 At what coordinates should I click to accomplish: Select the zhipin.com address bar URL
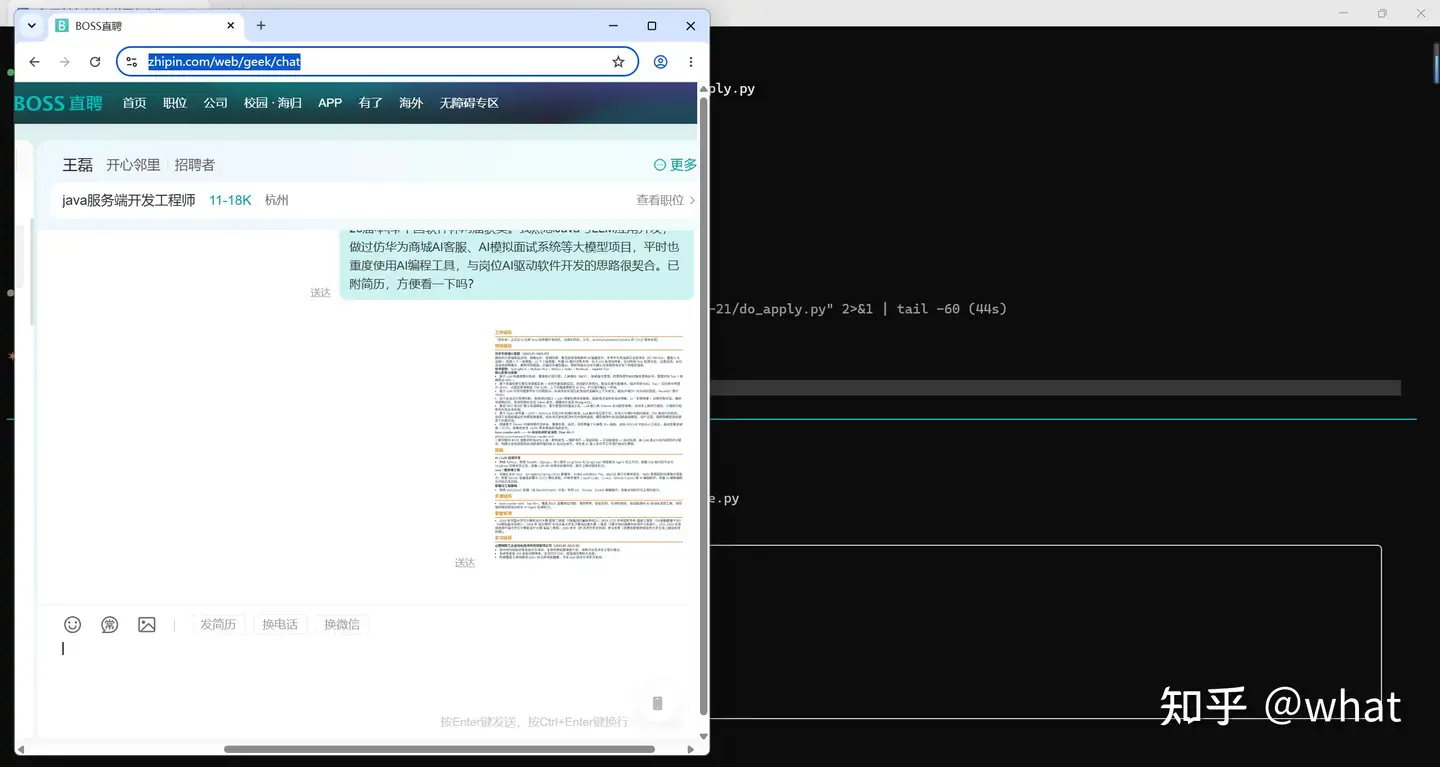224,62
